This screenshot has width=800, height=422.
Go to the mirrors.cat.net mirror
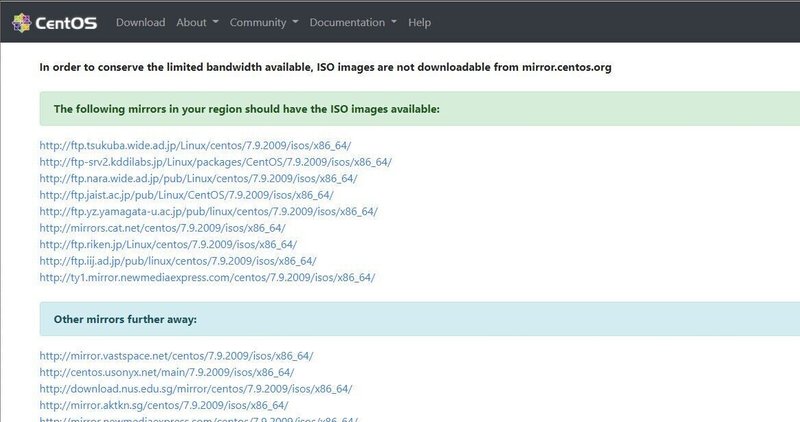tap(162, 228)
